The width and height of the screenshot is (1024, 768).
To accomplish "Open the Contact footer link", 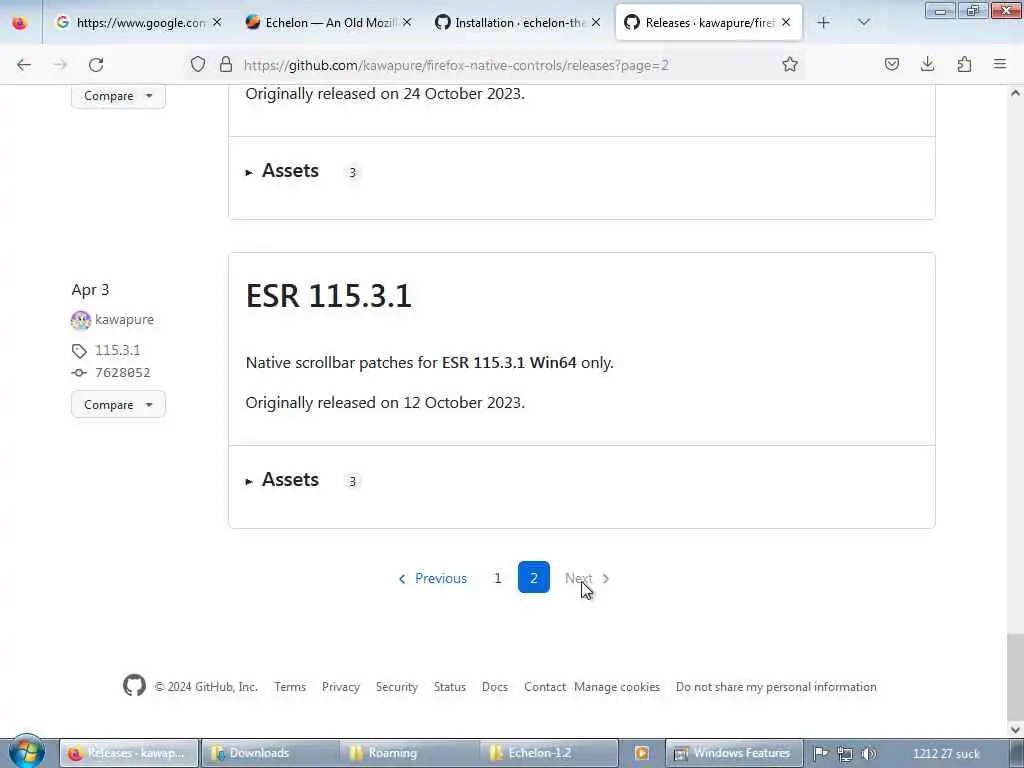I will click(x=545, y=687).
